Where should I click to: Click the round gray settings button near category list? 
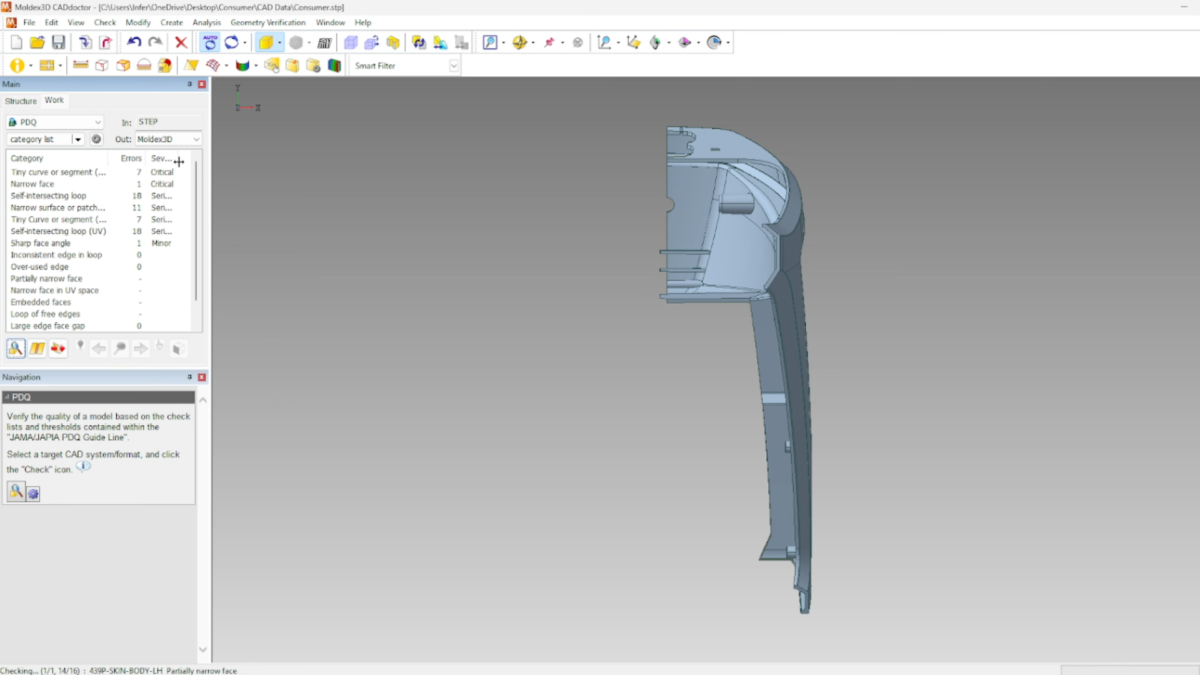pyautogui.click(x=96, y=139)
